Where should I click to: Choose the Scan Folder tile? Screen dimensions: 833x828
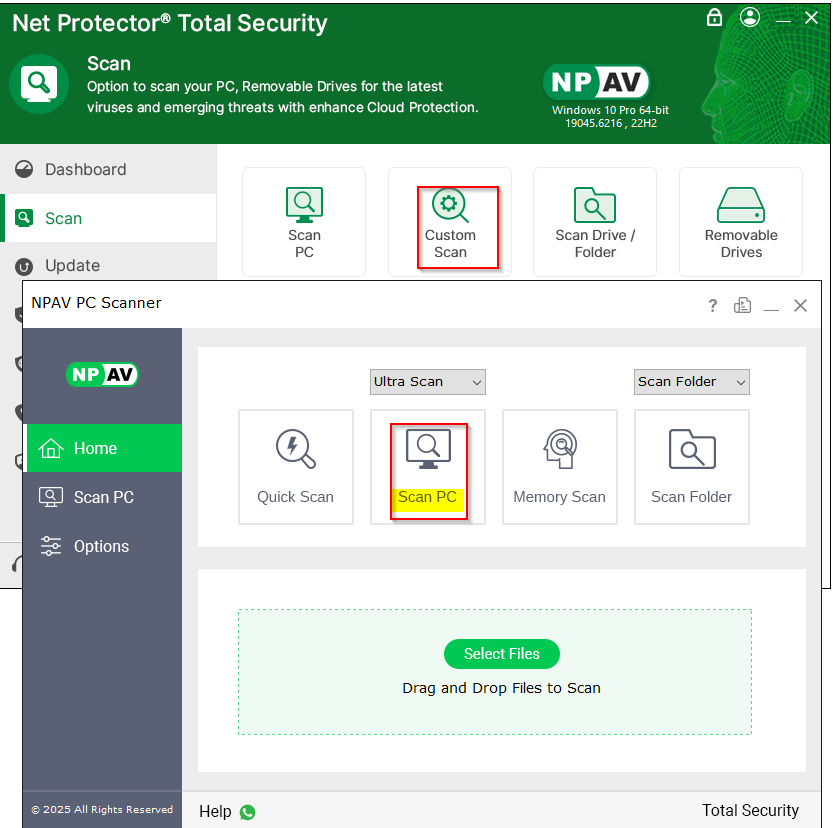[x=692, y=466]
